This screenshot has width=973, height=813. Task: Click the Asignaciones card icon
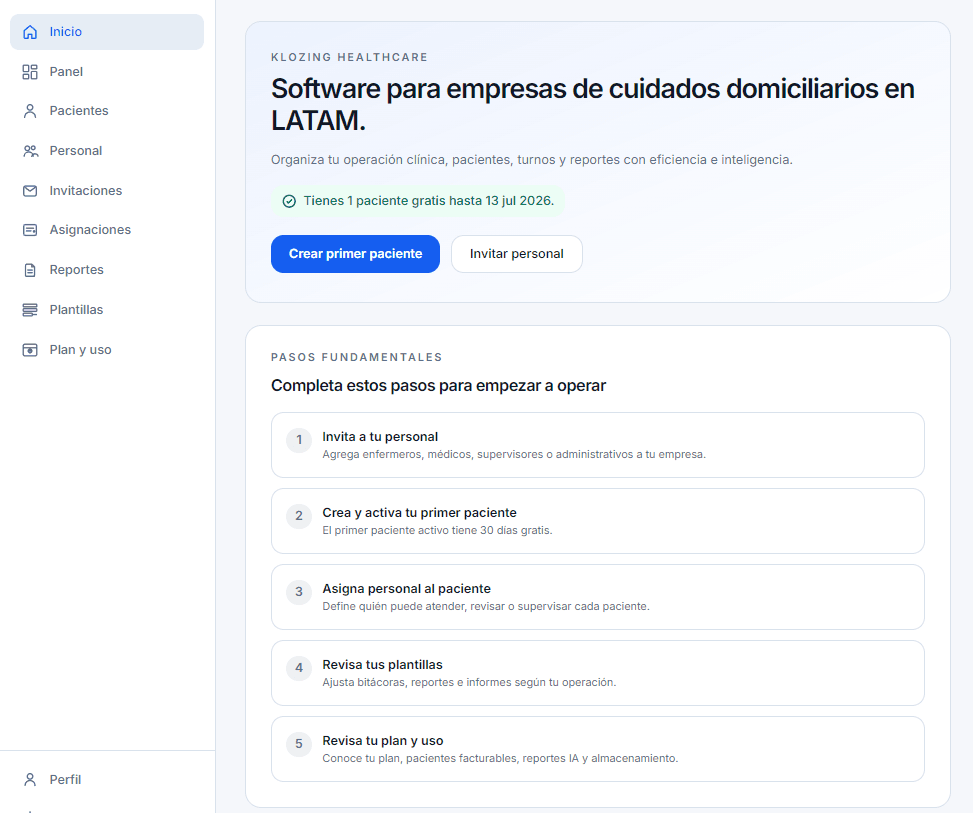tap(30, 230)
